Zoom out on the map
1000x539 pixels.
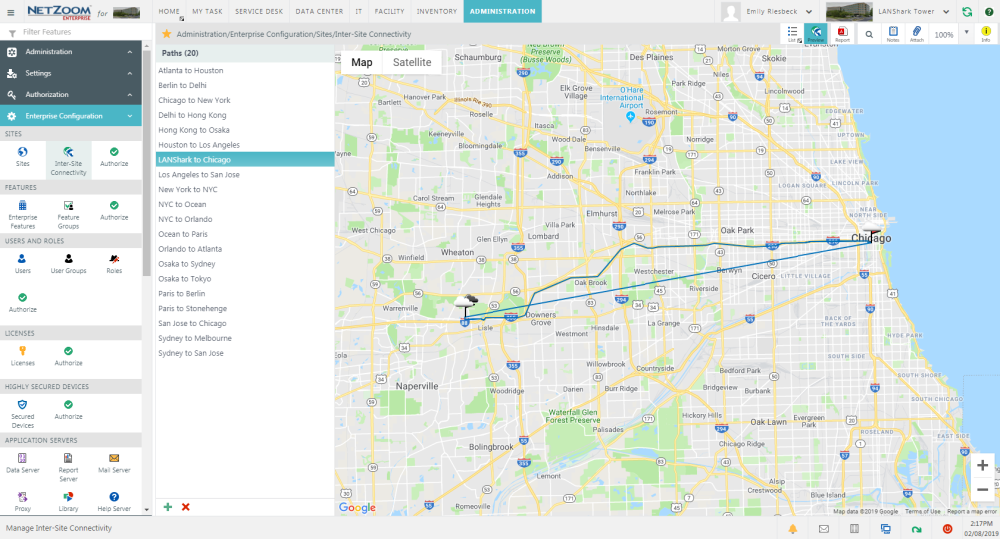pyautogui.click(x=982, y=490)
